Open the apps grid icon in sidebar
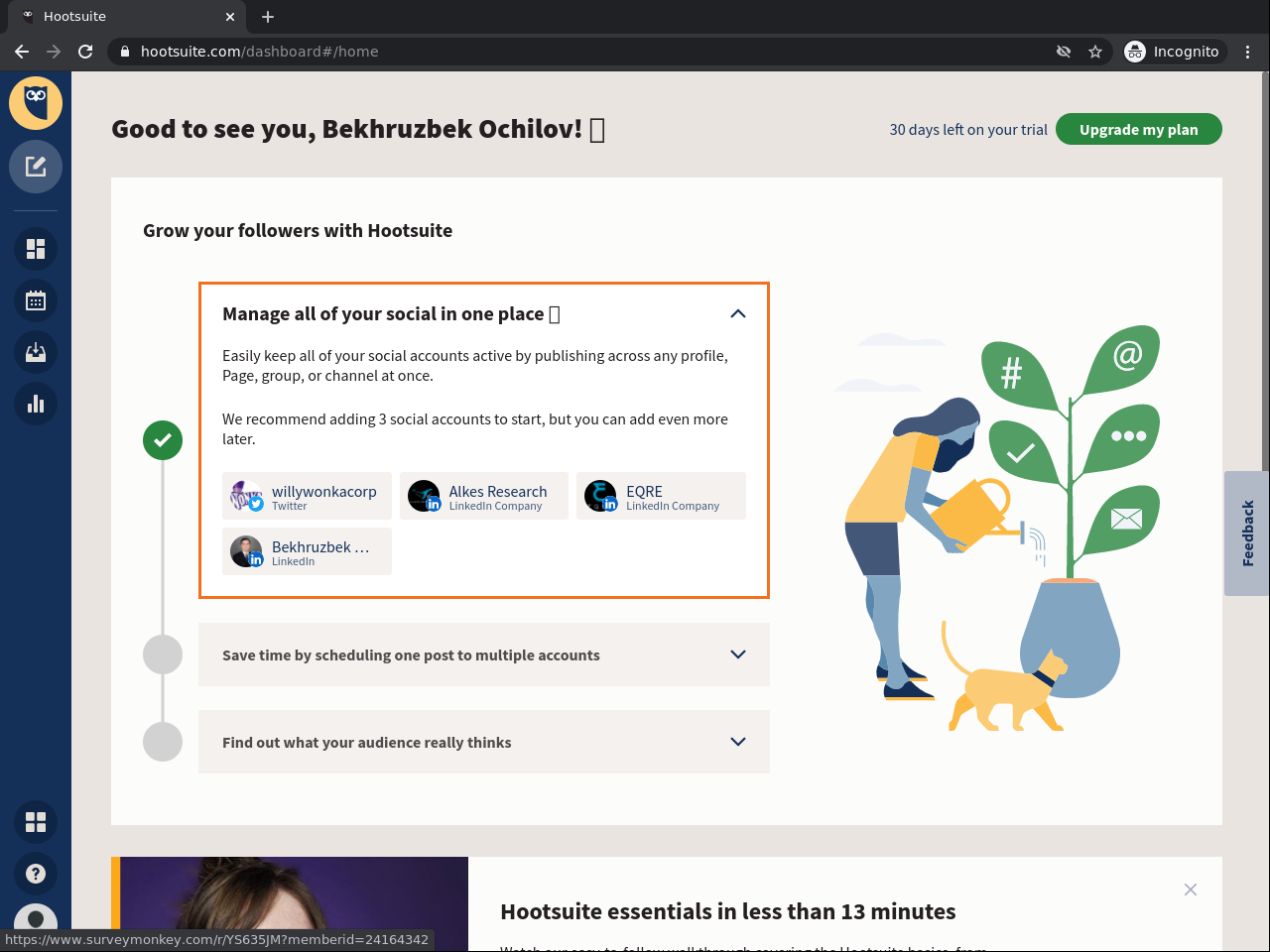Screen dimensions: 1270x952 (x=36, y=822)
